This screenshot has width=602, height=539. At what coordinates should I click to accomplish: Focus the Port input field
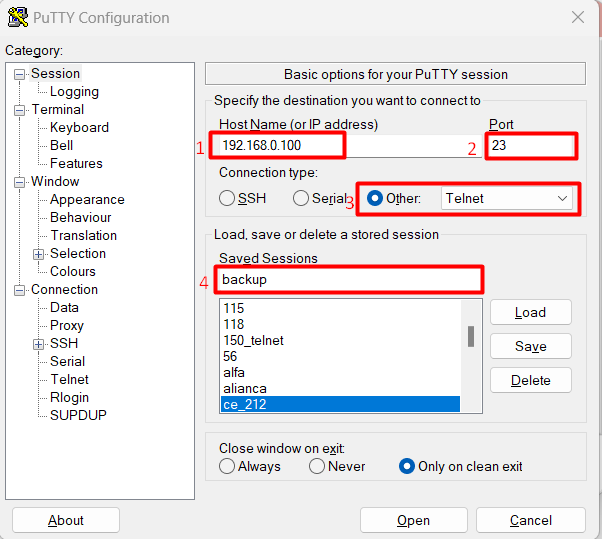coord(532,145)
